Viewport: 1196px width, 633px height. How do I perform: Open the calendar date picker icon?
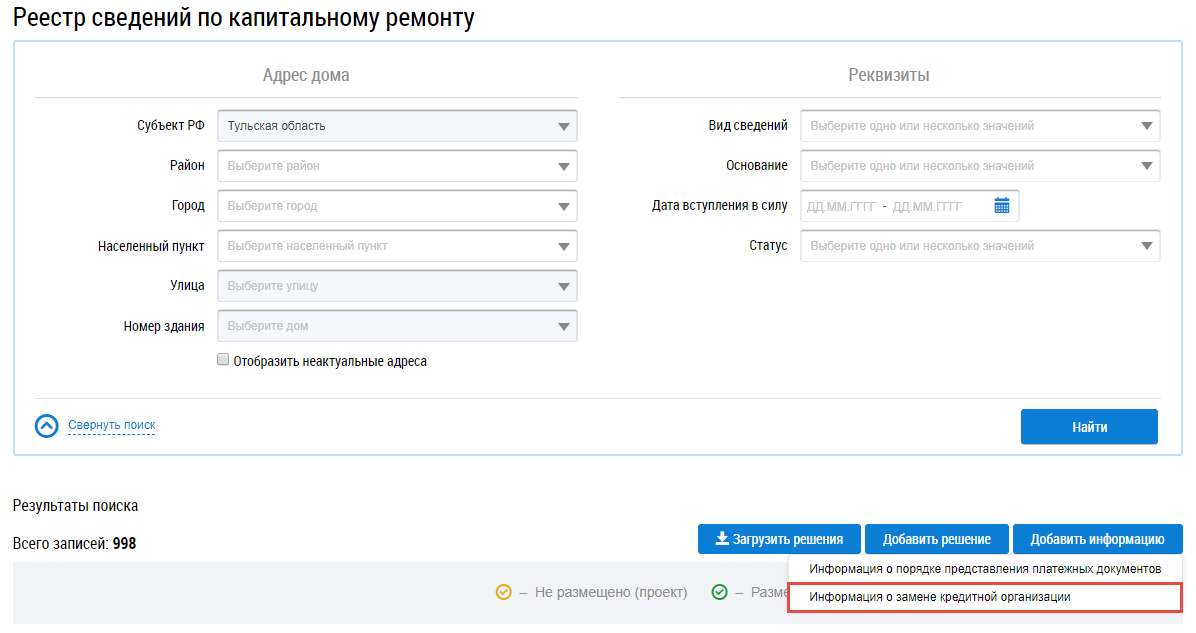click(1002, 206)
